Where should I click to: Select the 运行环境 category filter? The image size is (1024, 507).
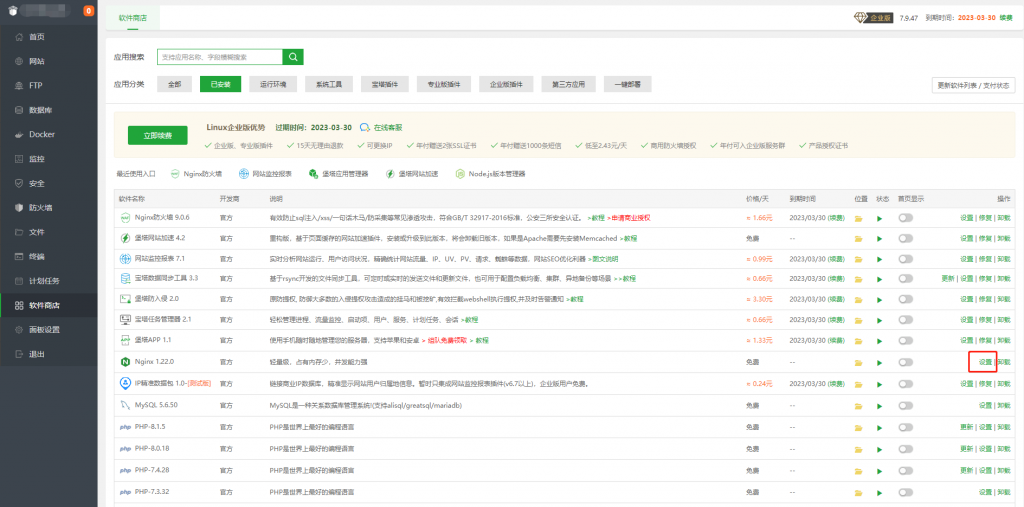click(274, 85)
